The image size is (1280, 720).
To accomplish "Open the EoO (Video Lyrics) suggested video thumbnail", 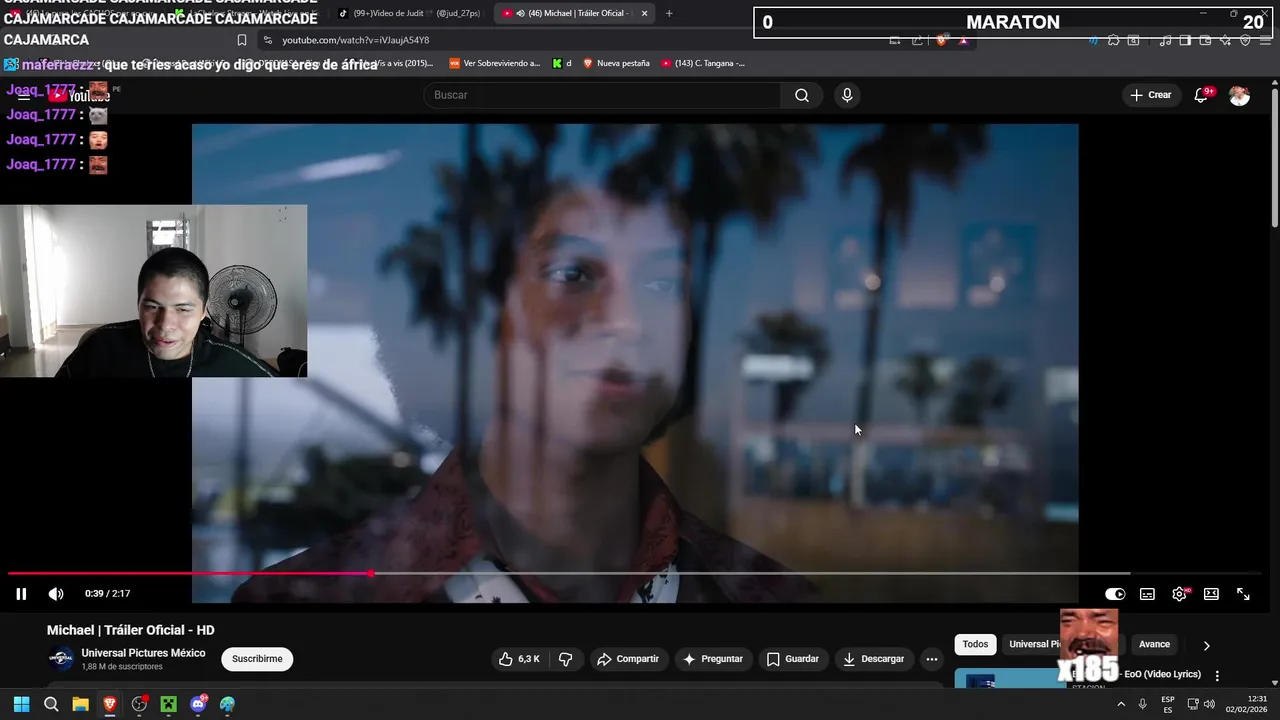I will point(1008,680).
